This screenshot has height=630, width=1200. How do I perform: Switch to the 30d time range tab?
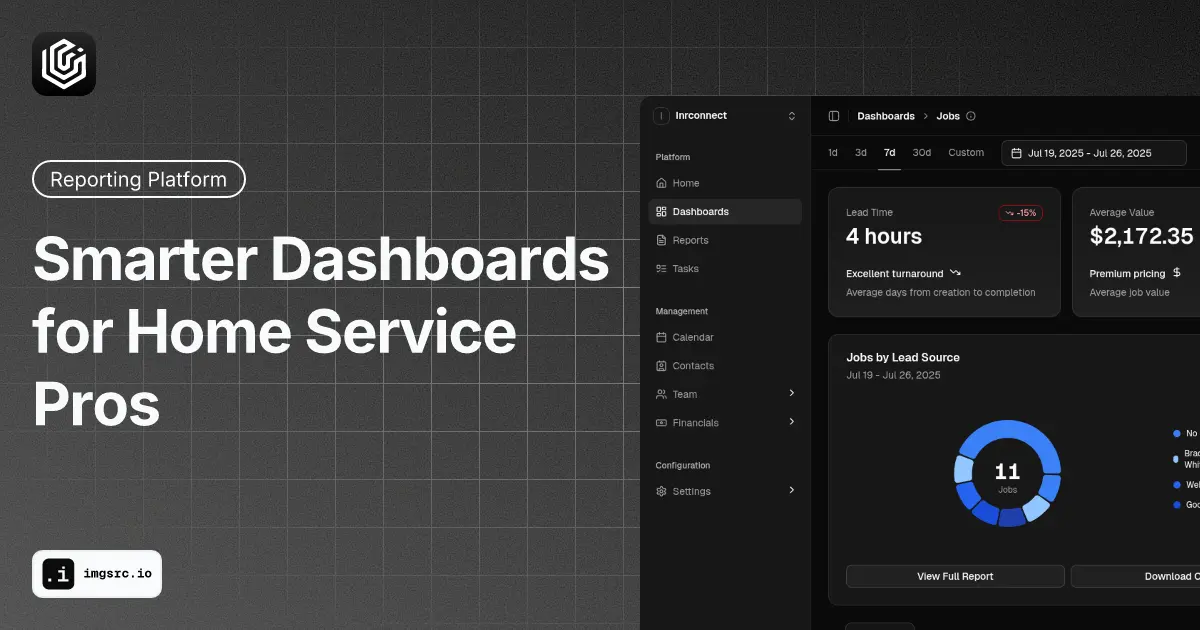tap(921, 152)
